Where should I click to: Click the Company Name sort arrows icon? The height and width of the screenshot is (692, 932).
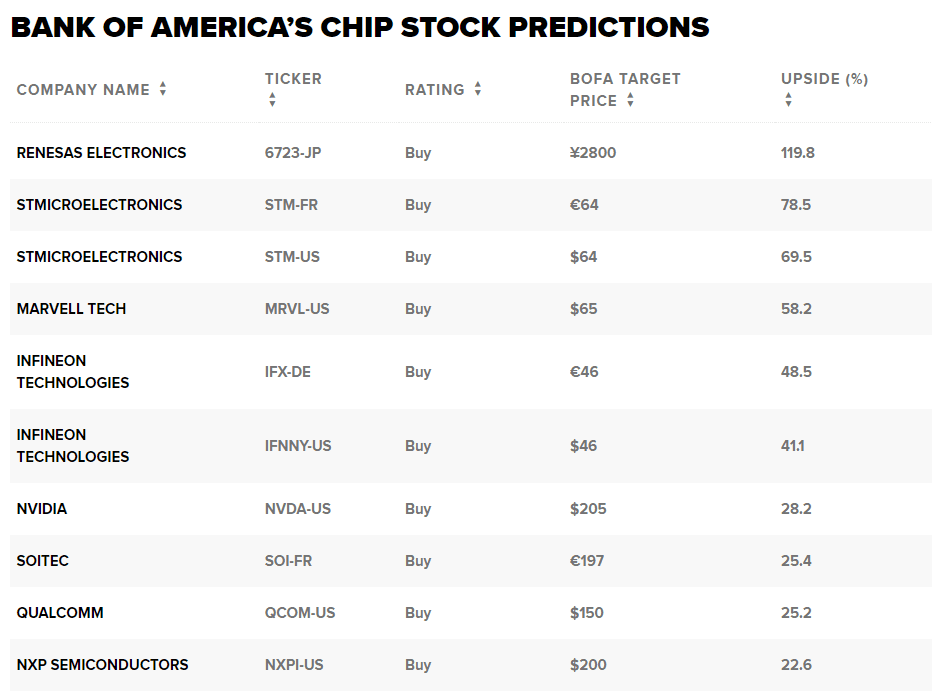pyautogui.click(x=163, y=89)
